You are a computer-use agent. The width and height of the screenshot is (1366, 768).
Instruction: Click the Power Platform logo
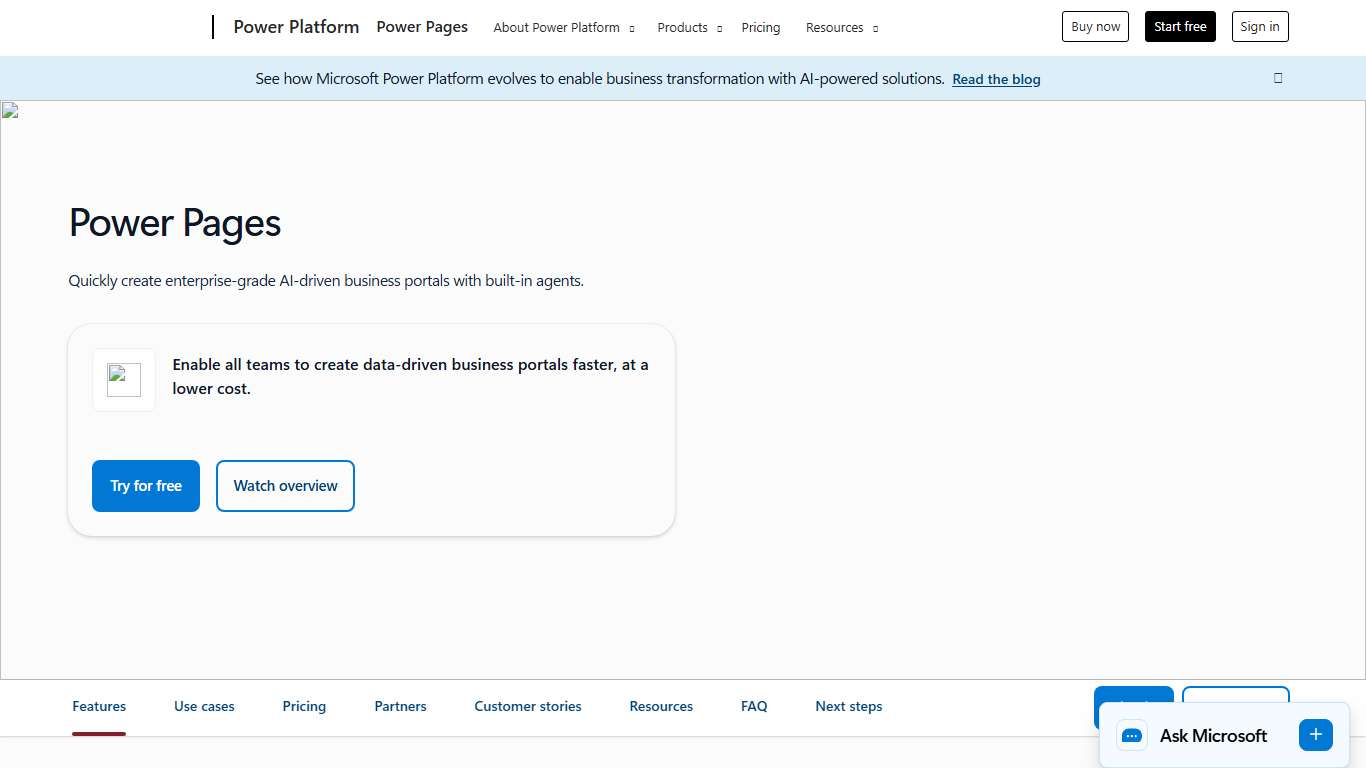[296, 27]
